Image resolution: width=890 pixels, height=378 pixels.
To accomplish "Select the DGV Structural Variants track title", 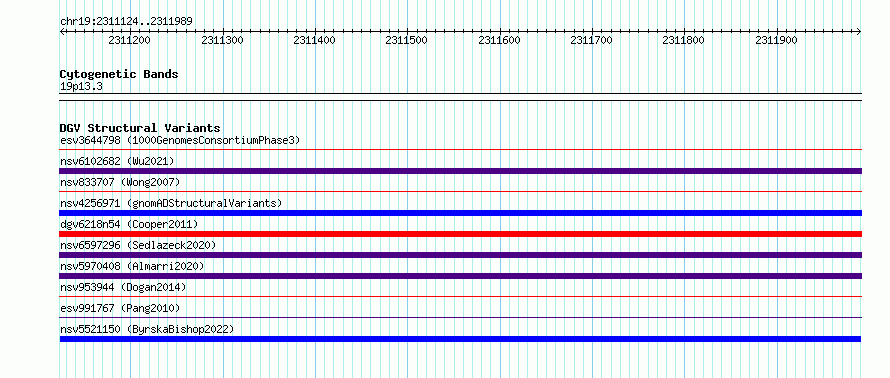I will pos(140,128).
